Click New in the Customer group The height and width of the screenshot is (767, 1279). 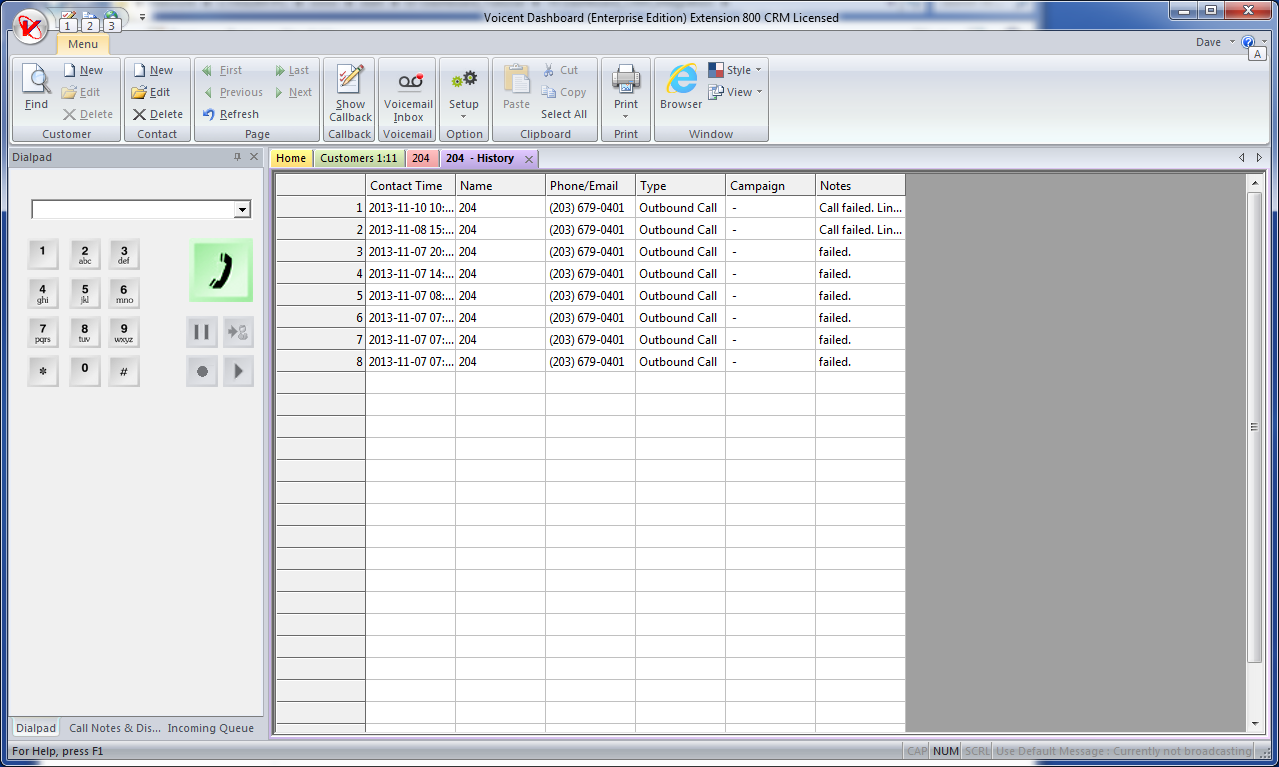83,70
